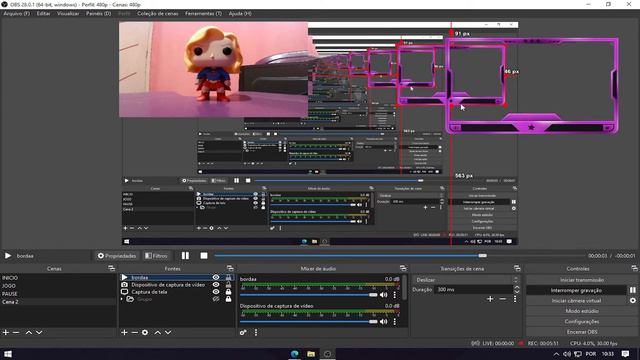Viewport: 640px width, 360px height.
Task: Open the Coleção de cenas menu
Action: pyautogui.click(x=158, y=13)
